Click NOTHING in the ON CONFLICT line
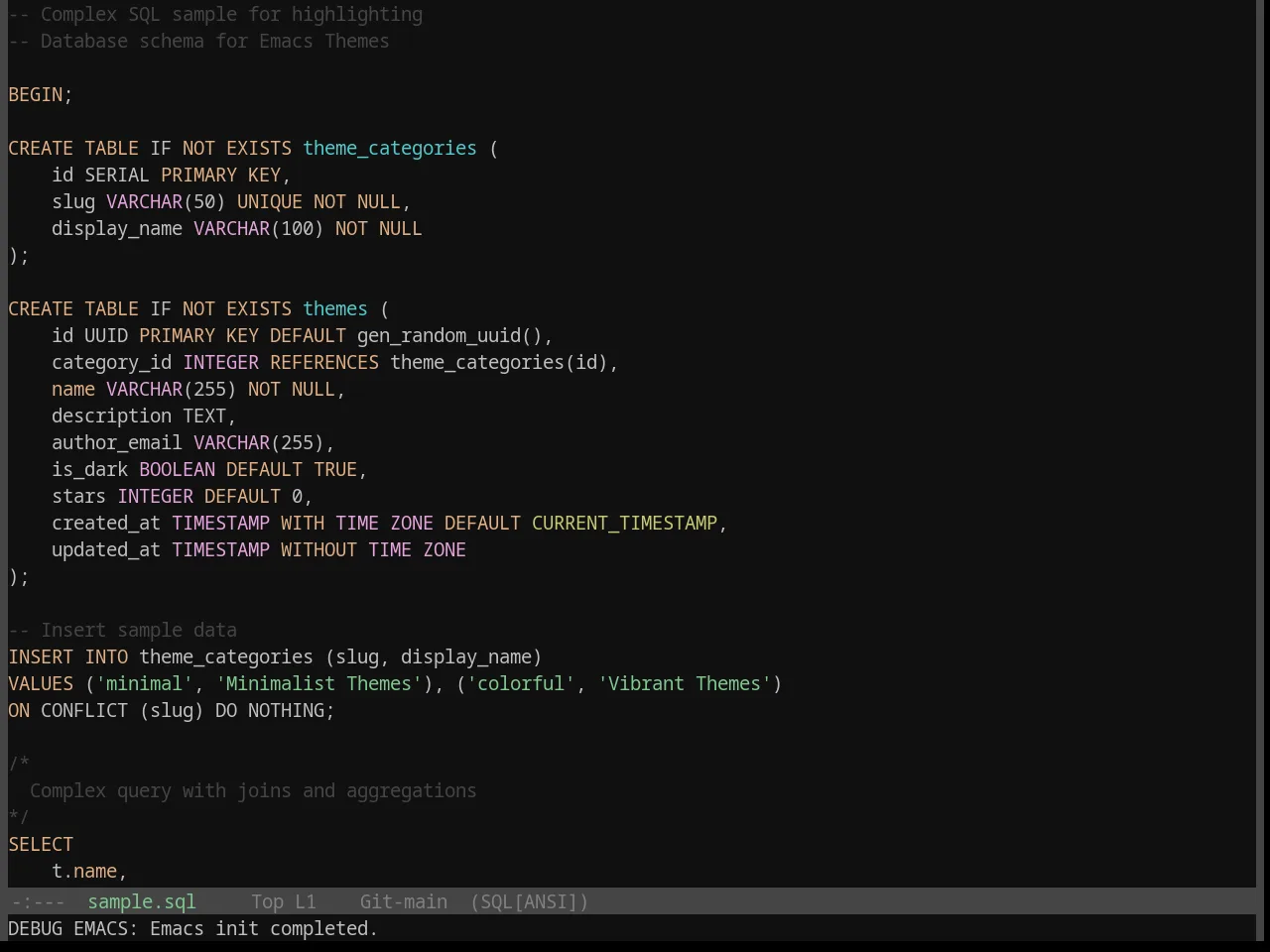This screenshot has width=1270, height=952. (x=286, y=710)
